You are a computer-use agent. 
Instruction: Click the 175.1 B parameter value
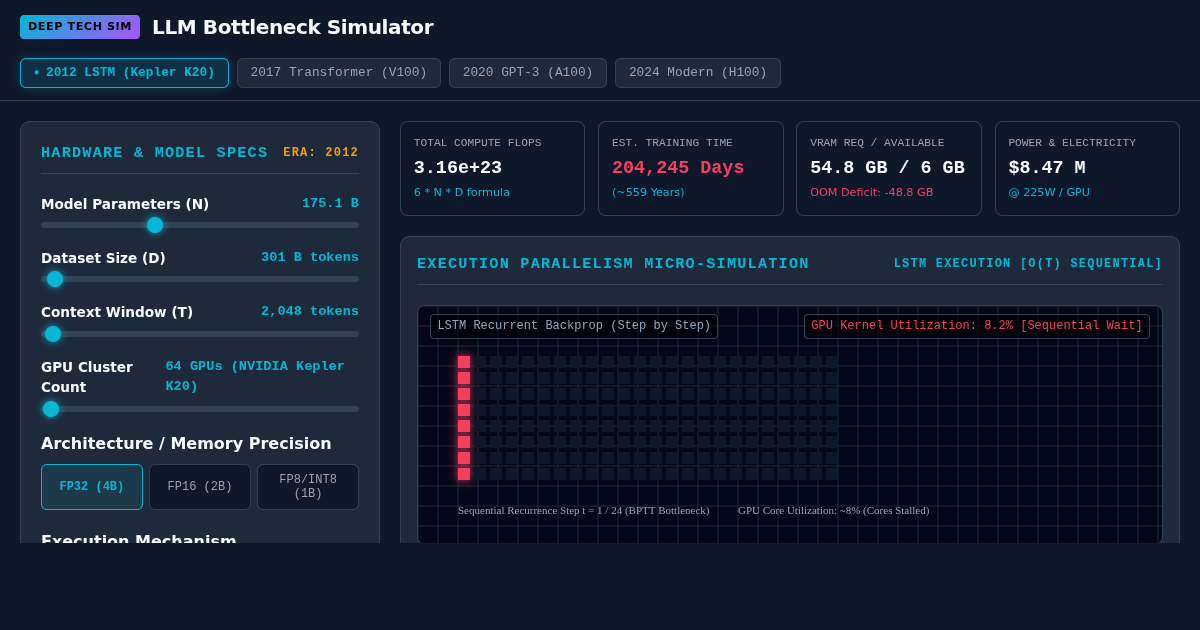pyautogui.click(x=330, y=203)
